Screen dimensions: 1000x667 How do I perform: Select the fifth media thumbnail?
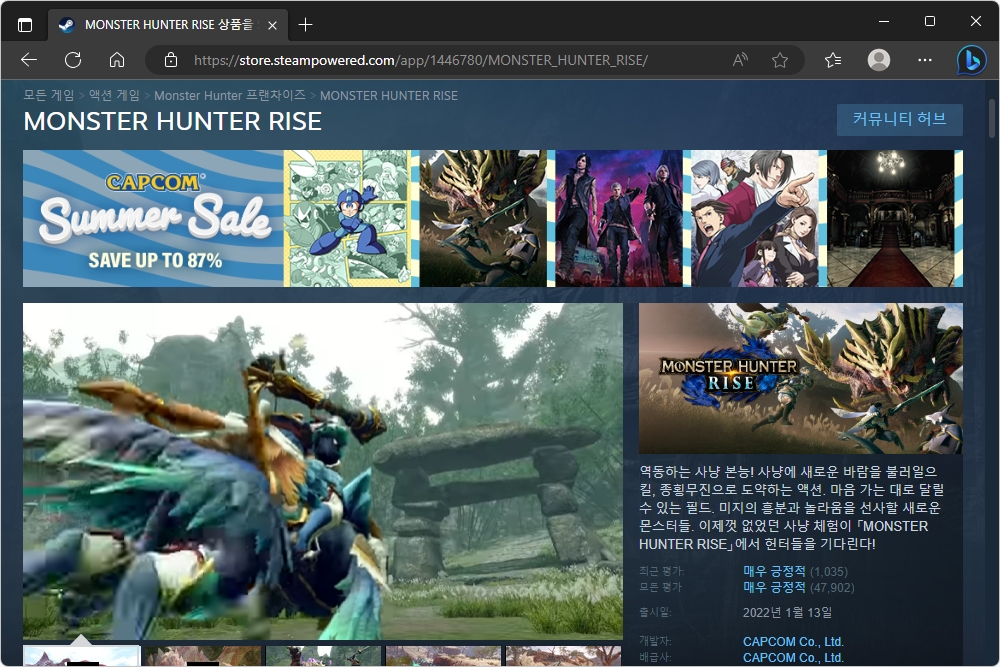[564, 656]
